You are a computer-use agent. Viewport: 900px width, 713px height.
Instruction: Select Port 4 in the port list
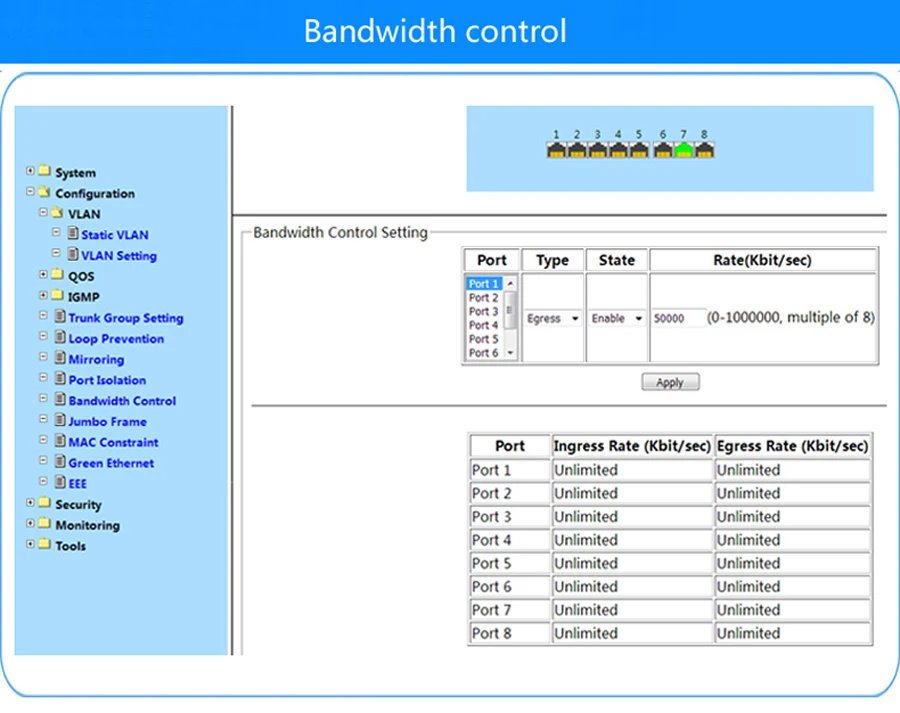(484, 325)
